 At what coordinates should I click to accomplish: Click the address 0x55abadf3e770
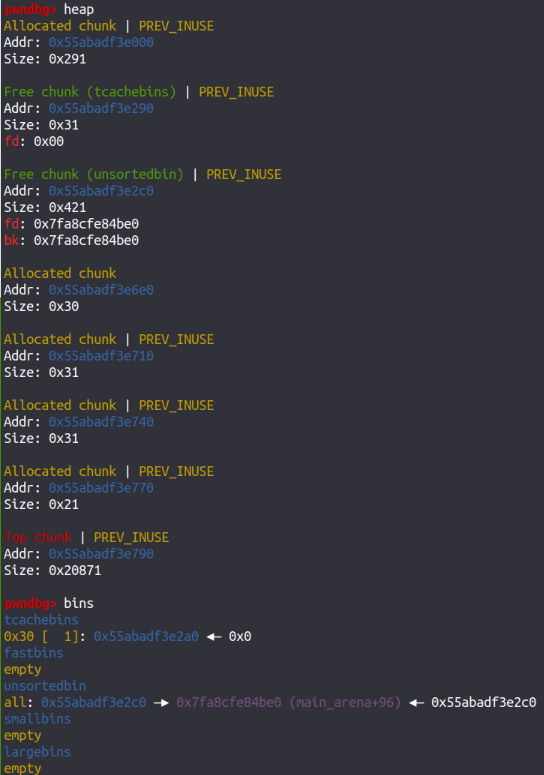101,488
